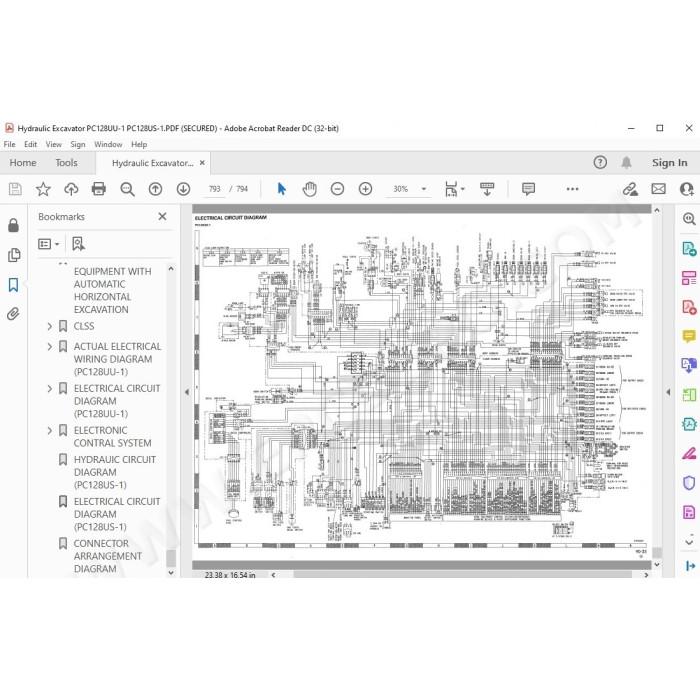Select CONNECTOR ARRANGEMENT DIAGRAM bookmark

click(x=108, y=556)
